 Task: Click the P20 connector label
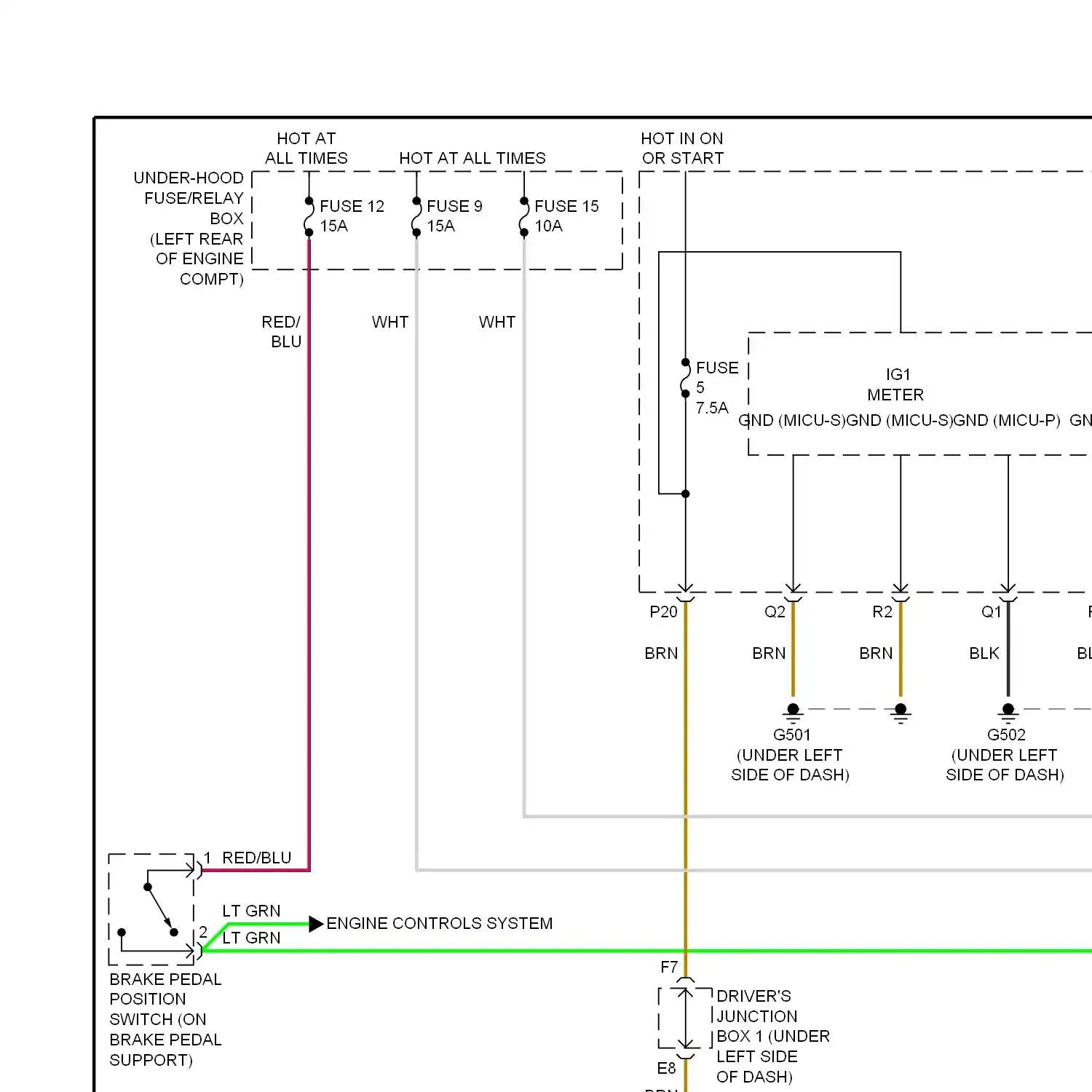(663, 612)
